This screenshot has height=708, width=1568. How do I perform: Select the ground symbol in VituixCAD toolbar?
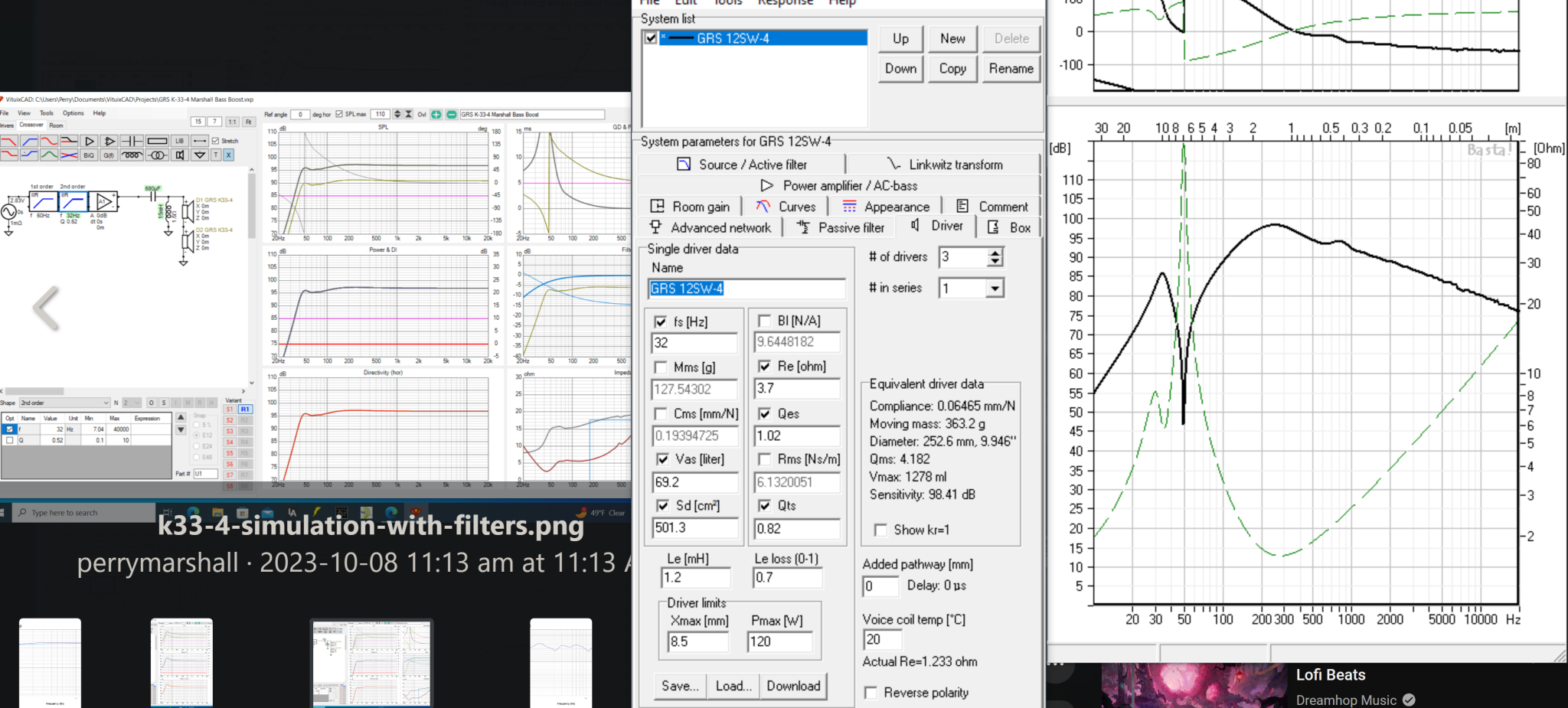pos(200,155)
